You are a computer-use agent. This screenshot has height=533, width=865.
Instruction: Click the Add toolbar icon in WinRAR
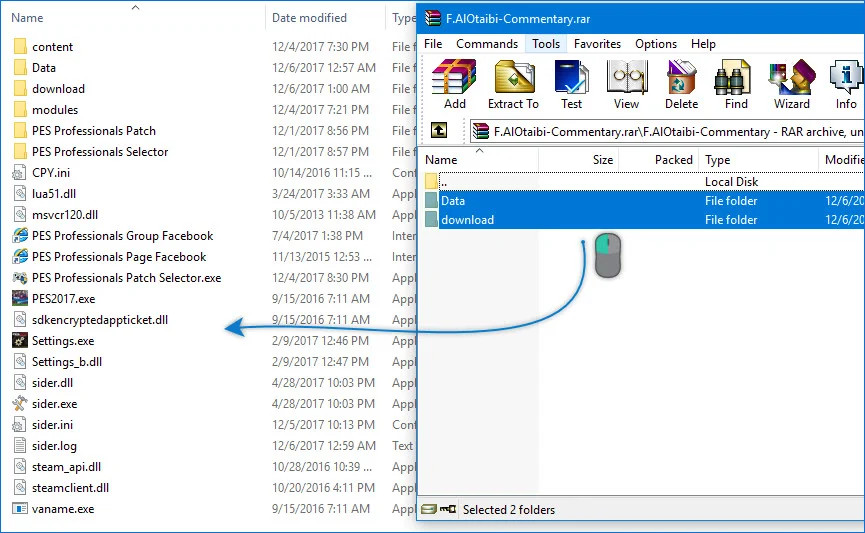(x=454, y=84)
